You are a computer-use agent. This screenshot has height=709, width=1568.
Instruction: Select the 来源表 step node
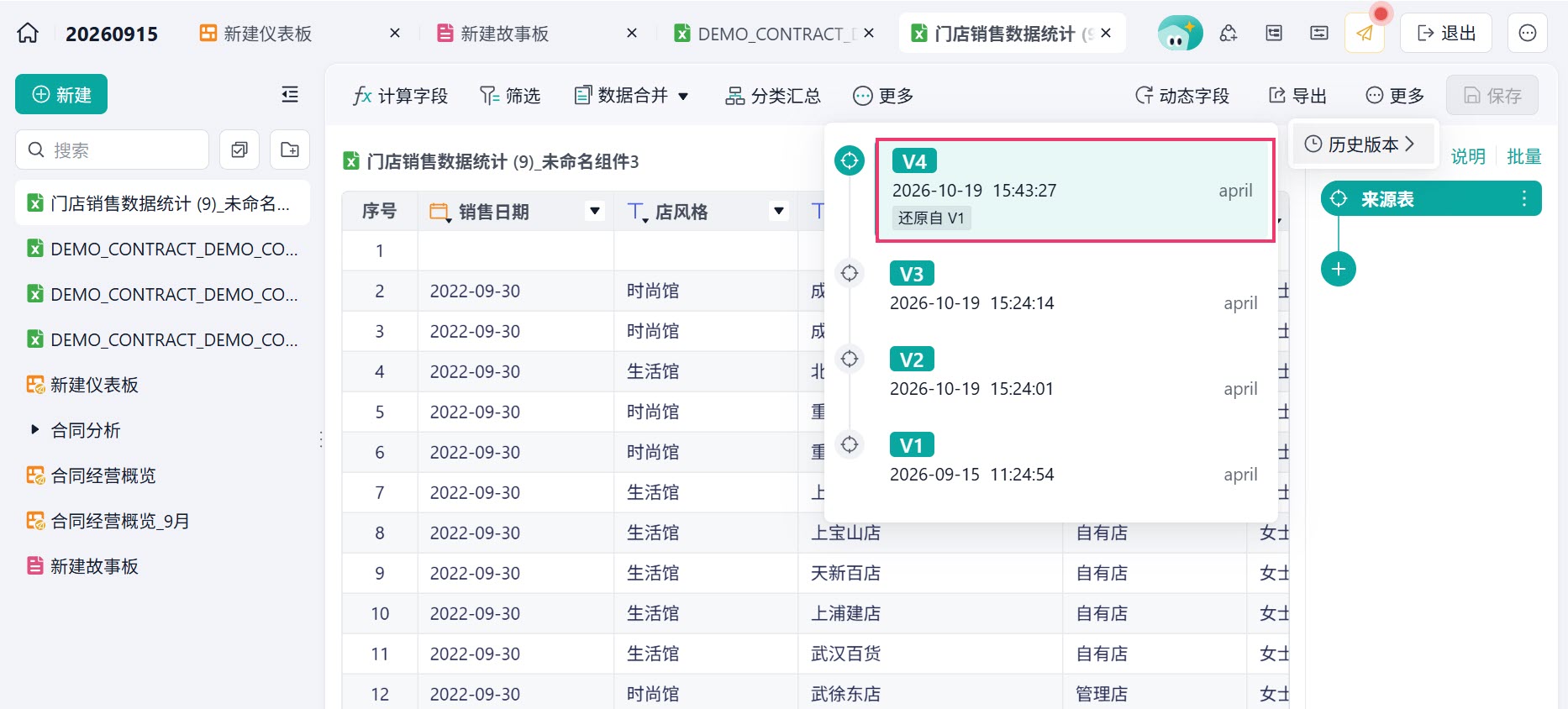1431,199
